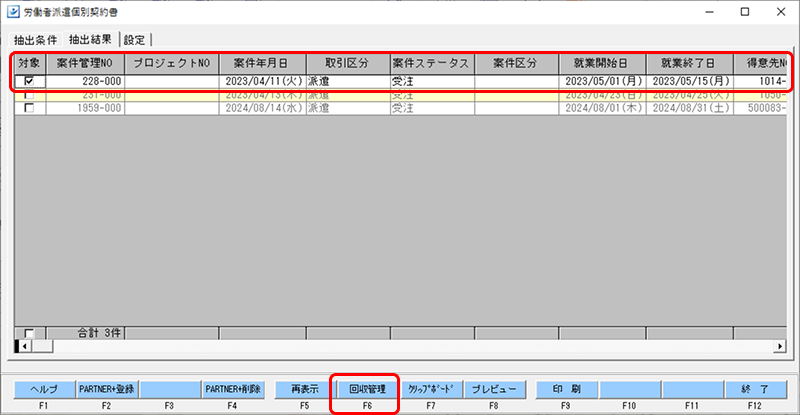800x415 pixels.
Task: Select 派遣 cell in row 1959-000
Action: pos(348,108)
